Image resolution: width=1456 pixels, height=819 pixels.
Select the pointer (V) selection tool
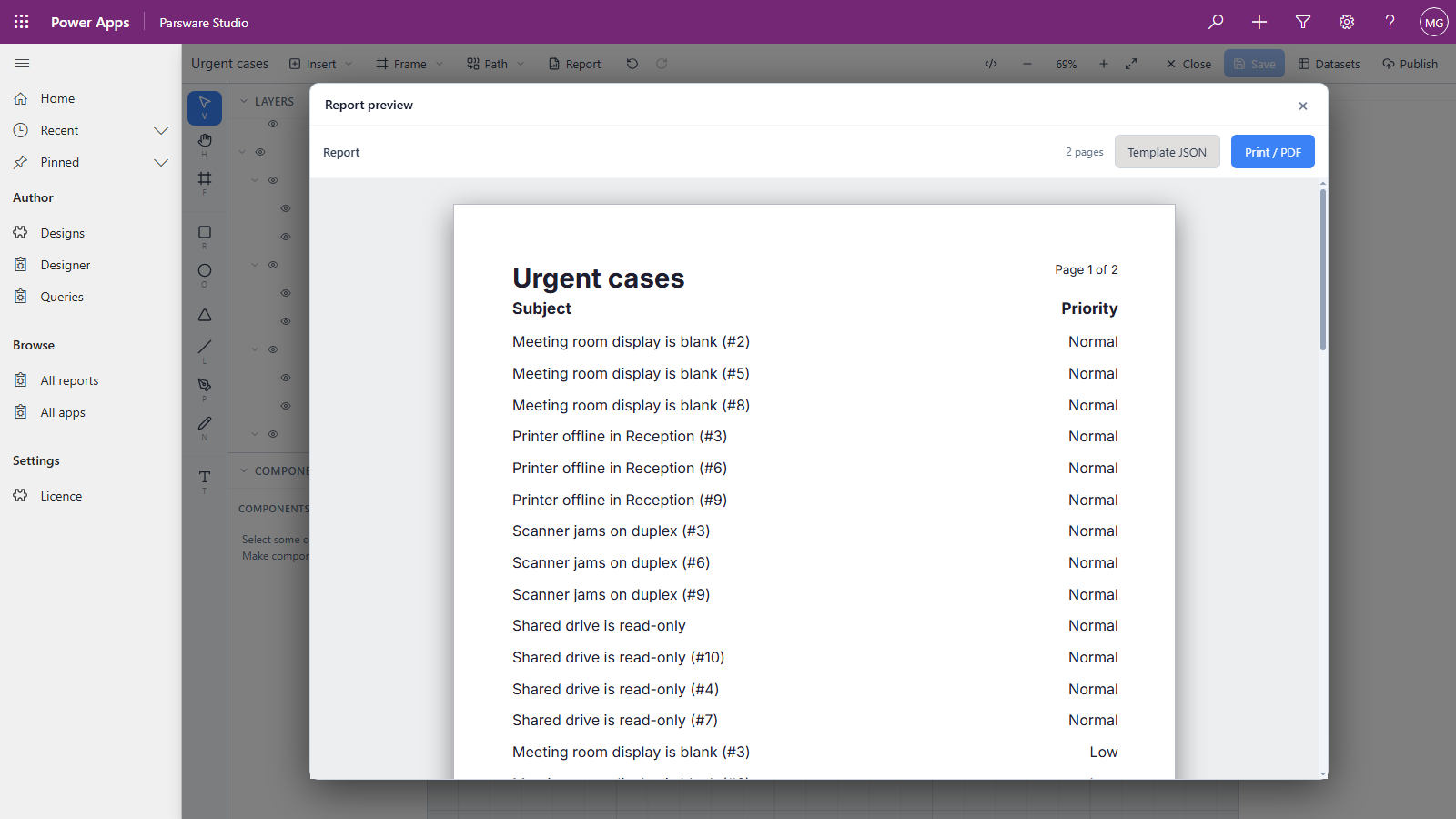click(x=205, y=107)
